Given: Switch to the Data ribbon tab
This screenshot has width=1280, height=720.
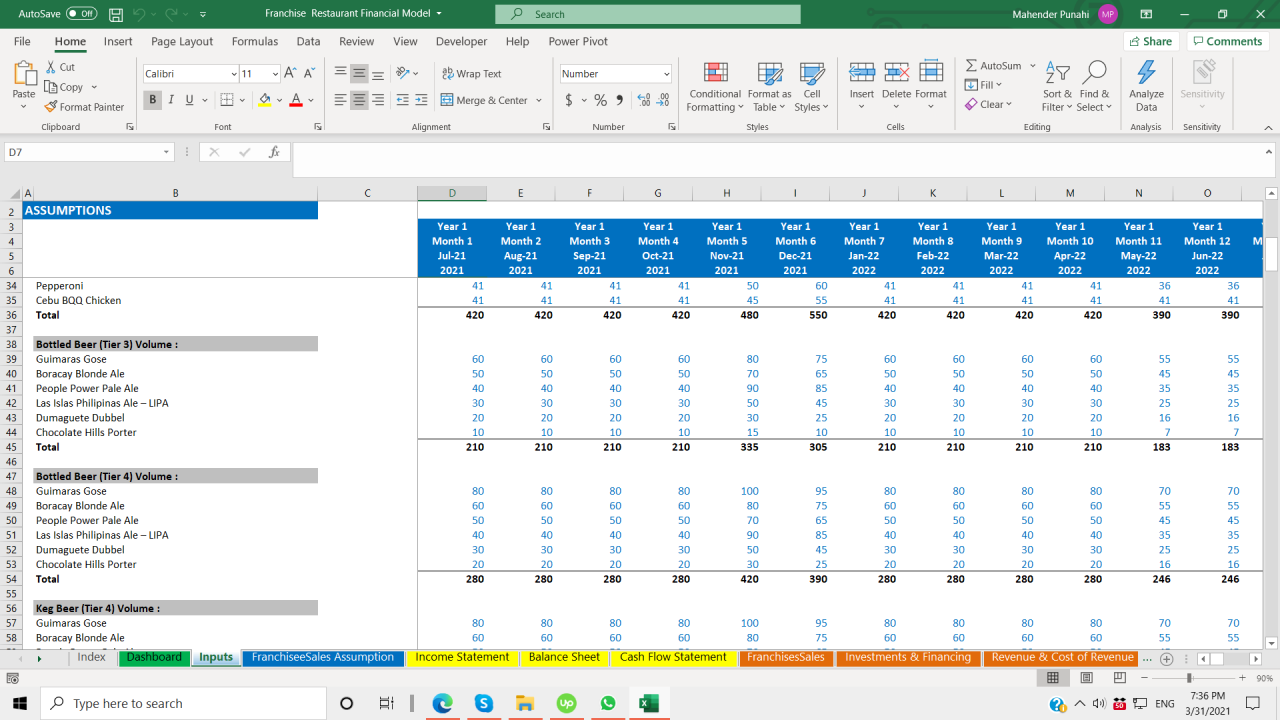Looking at the screenshot, I should [x=308, y=42].
